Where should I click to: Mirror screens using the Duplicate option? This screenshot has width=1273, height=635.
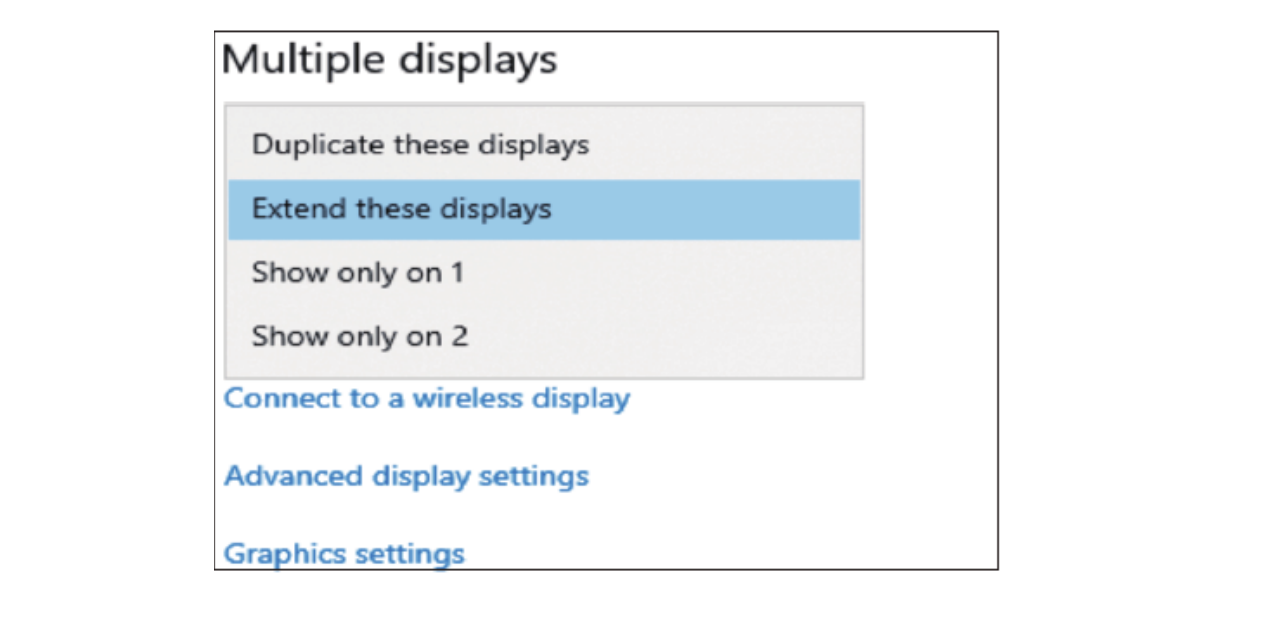pos(544,145)
